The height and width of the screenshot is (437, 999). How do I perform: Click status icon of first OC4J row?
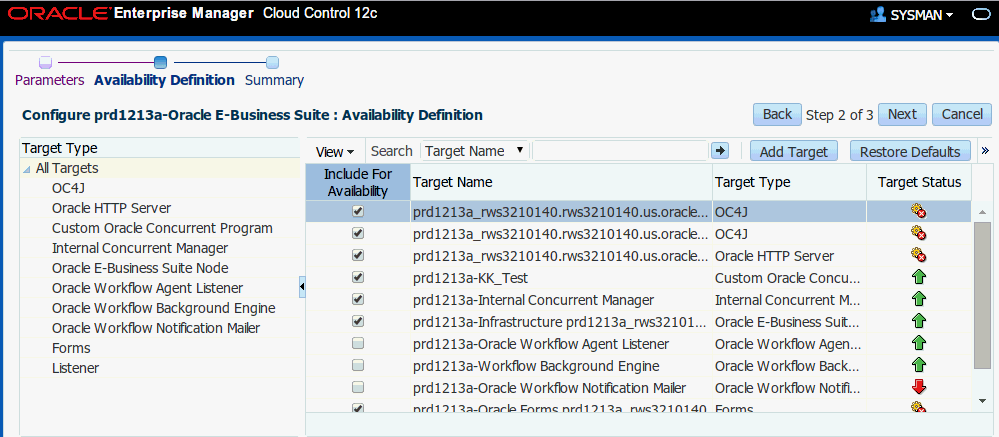click(x=919, y=211)
